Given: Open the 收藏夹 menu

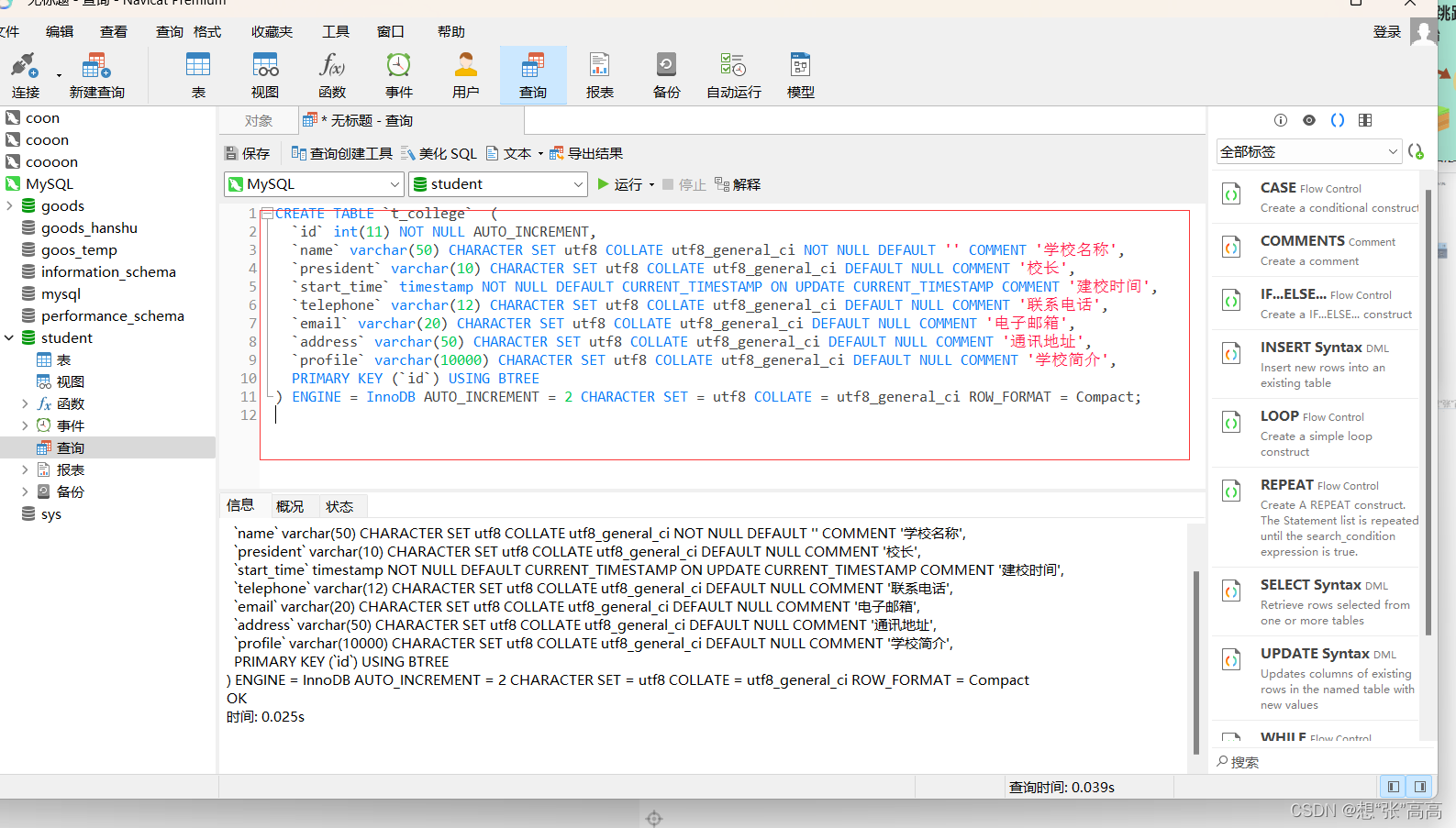Looking at the screenshot, I should [x=272, y=31].
